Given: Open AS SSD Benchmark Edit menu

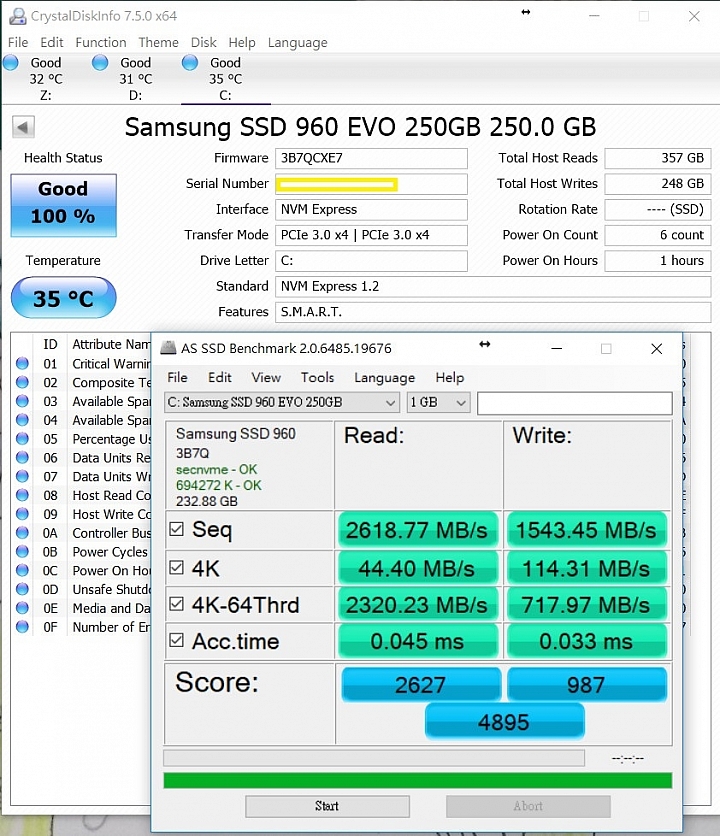Looking at the screenshot, I should [220, 377].
